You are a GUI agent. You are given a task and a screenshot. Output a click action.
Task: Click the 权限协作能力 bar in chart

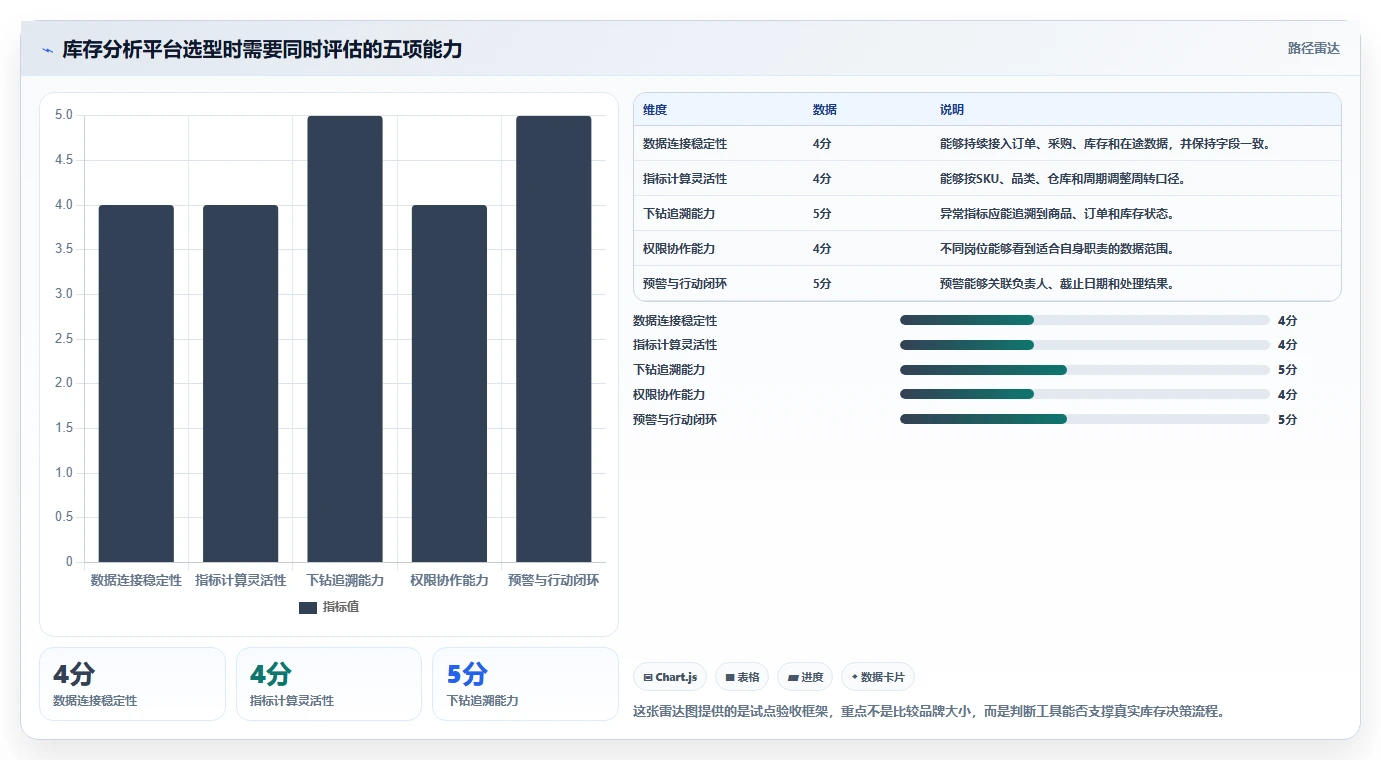[449, 383]
